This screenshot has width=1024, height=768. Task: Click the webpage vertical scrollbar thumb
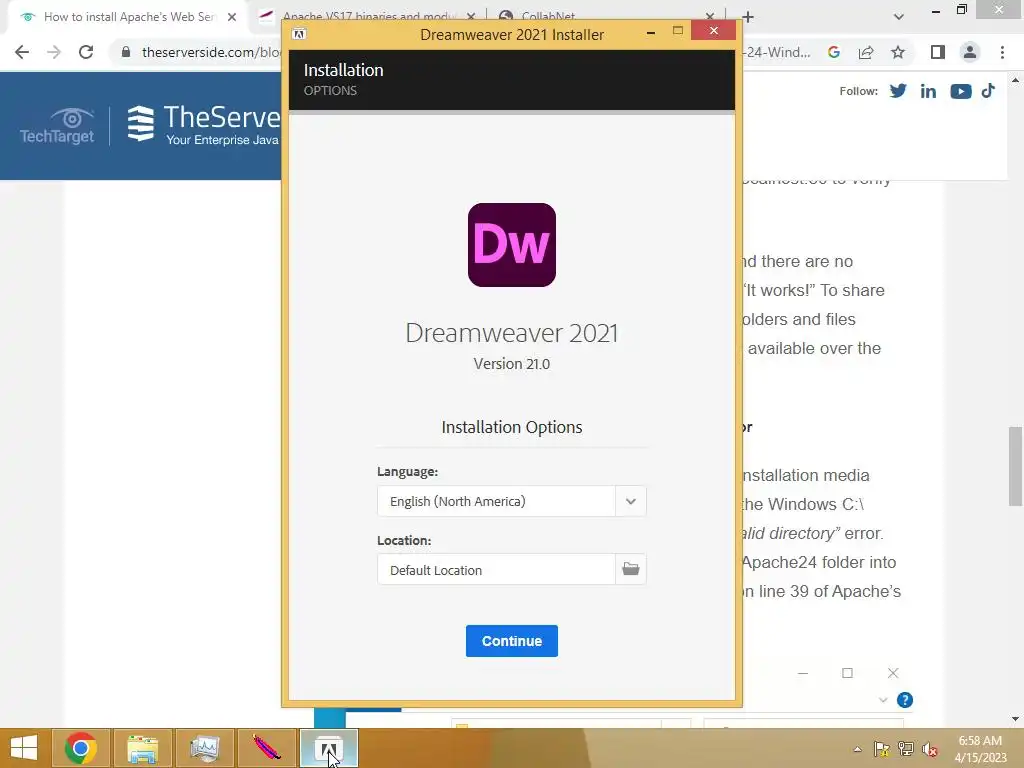coord(1015,466)
